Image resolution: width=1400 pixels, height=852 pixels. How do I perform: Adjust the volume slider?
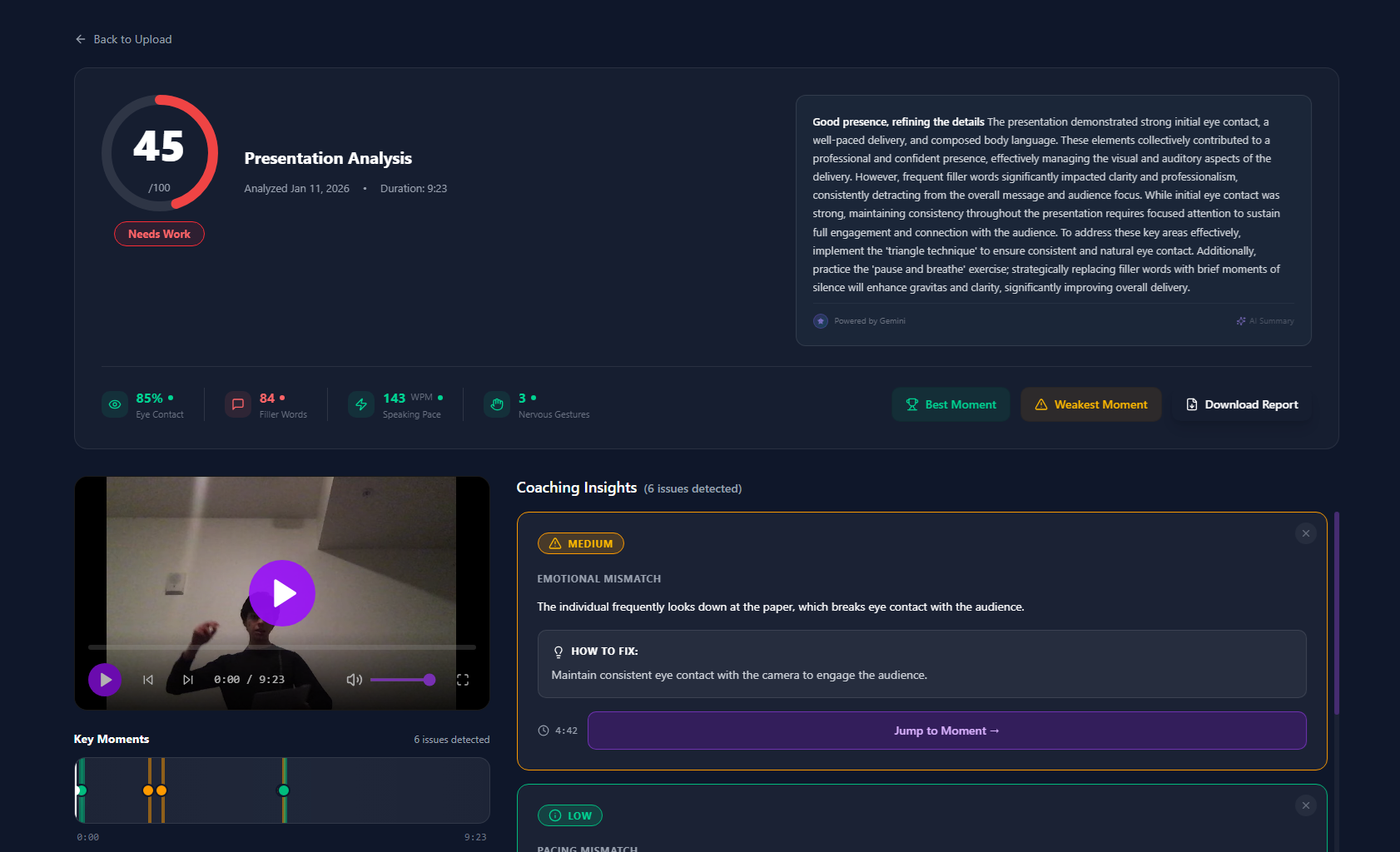coord(403,680)
